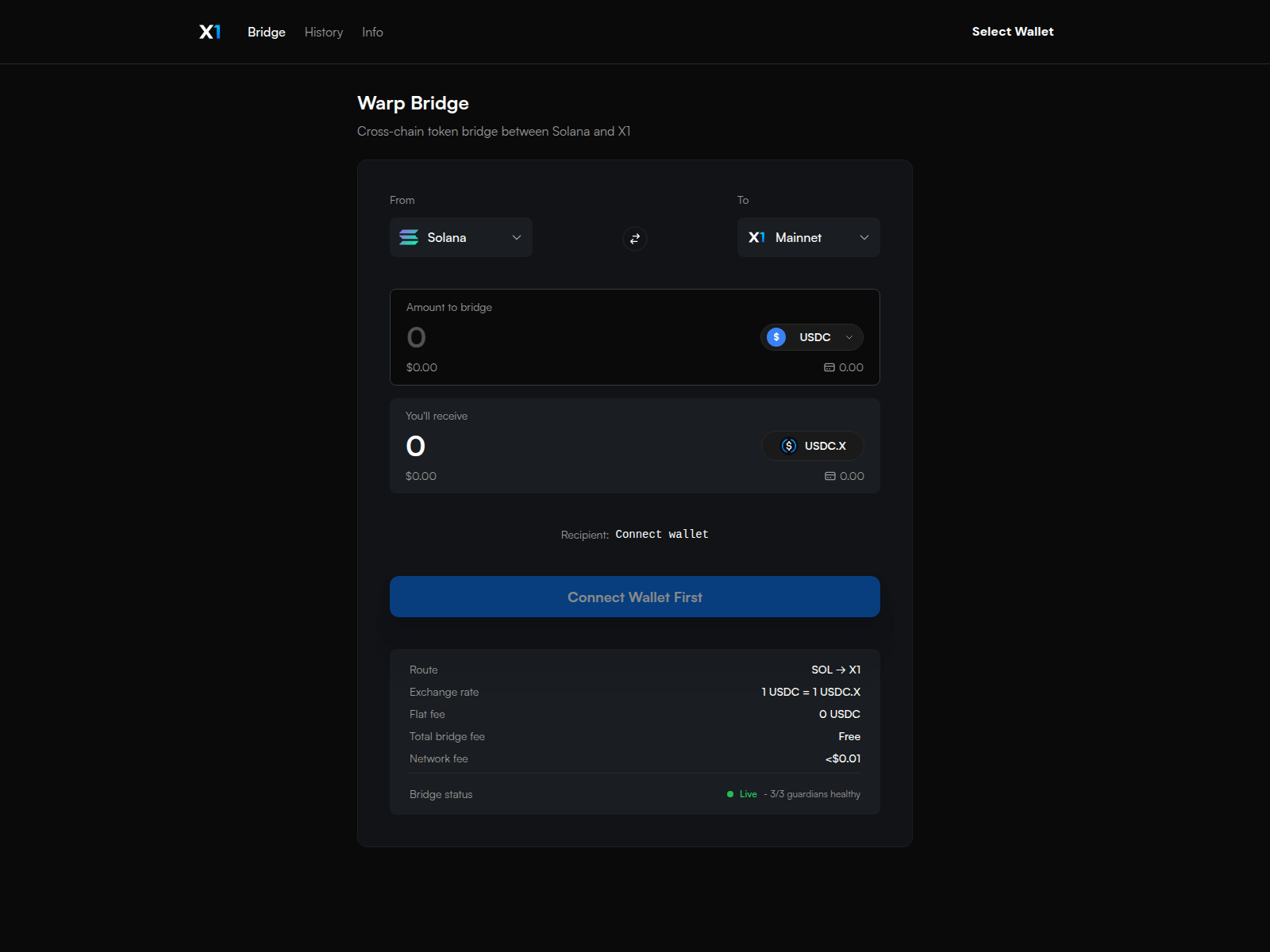Click Connect Wallet First button
The height and width of the screenshot is (952, 1270).
[x=635, y=597]
